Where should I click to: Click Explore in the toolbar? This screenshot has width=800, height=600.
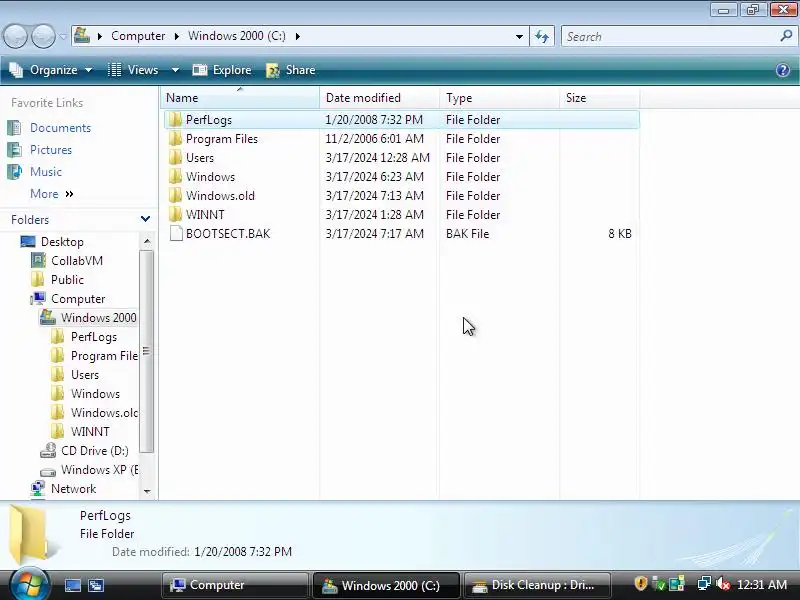coord(222,70)
